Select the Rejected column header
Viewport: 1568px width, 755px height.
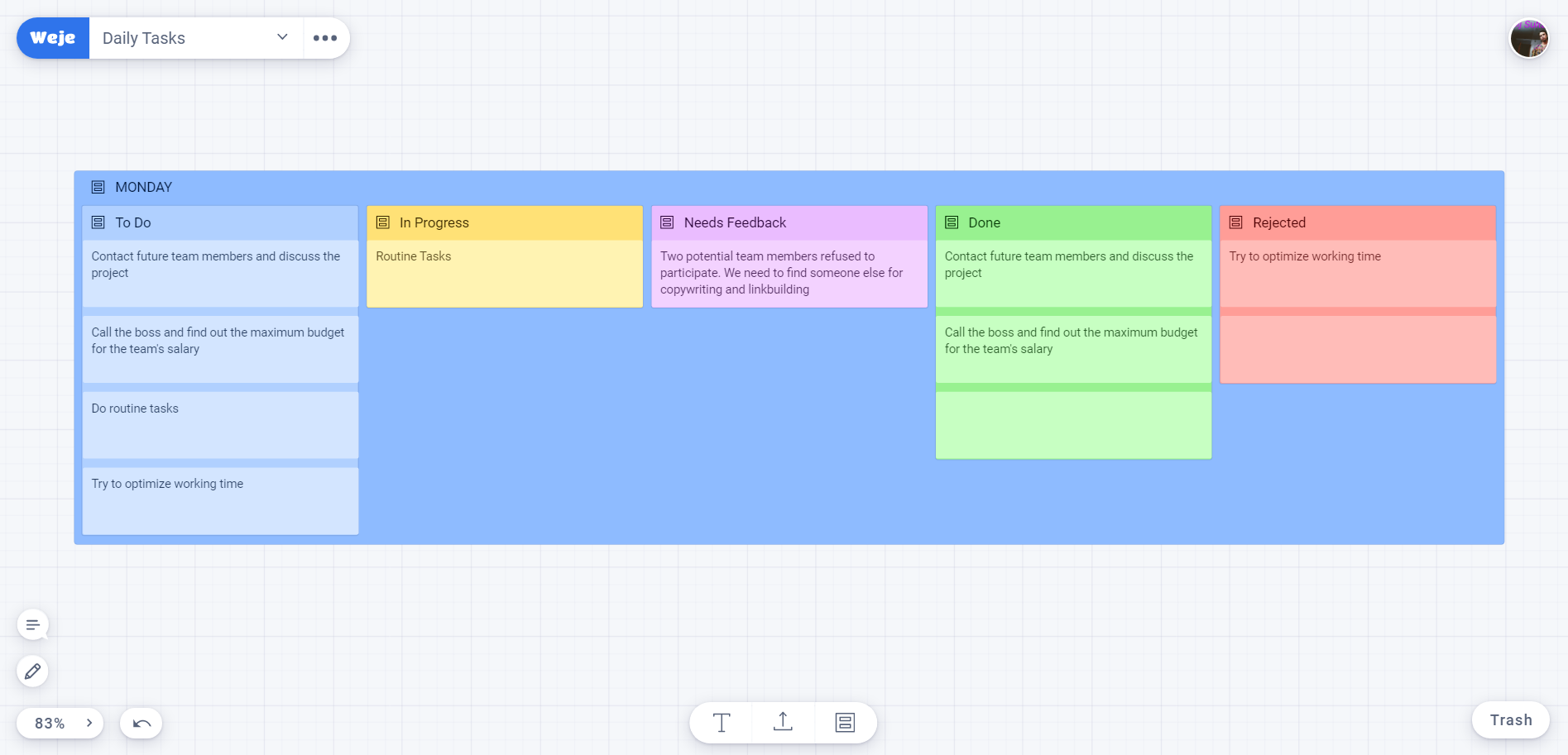[x=1358, y=222]
